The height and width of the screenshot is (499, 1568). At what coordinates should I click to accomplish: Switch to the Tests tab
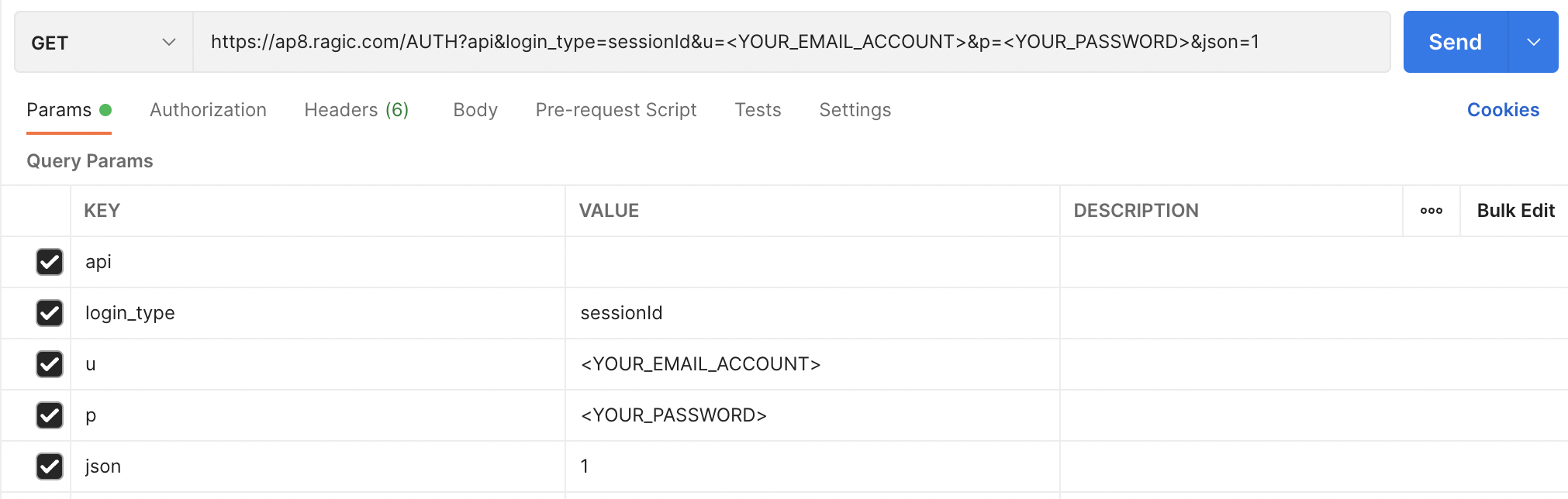(x=758, y=109)
